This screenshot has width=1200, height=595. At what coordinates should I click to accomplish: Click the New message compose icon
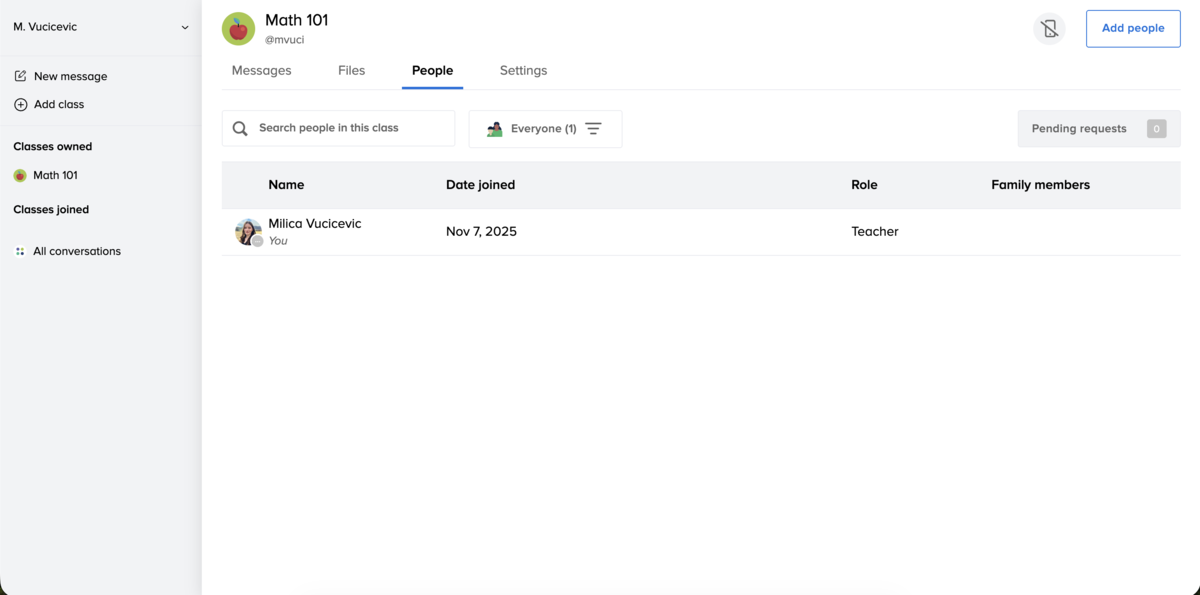pyautogui.click(x=20, y=76)
